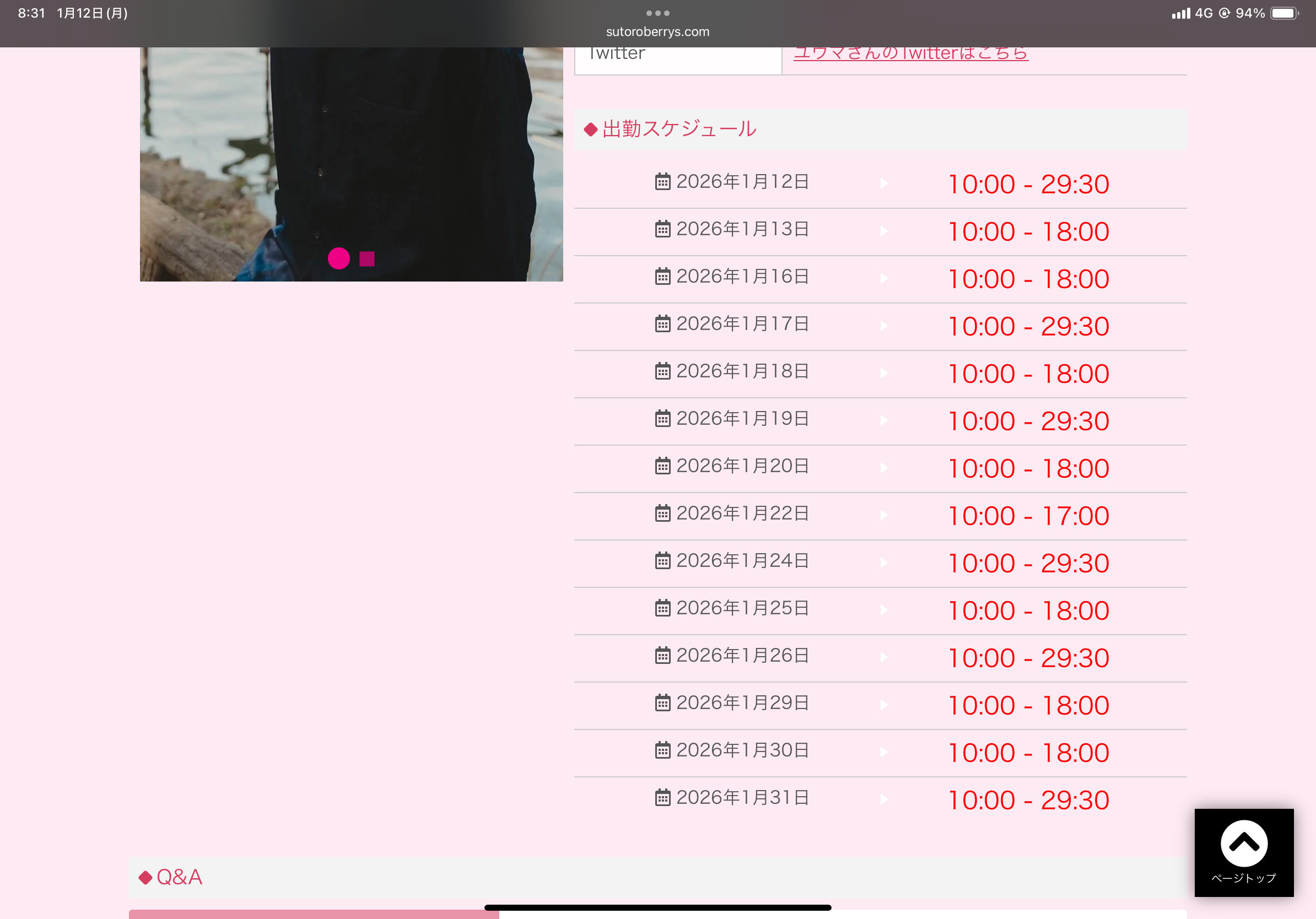Tap the battery indicator in status bar
The height and width of the screenshot is (919, 1316).
pyautogui.click(x=1285, y=13)
